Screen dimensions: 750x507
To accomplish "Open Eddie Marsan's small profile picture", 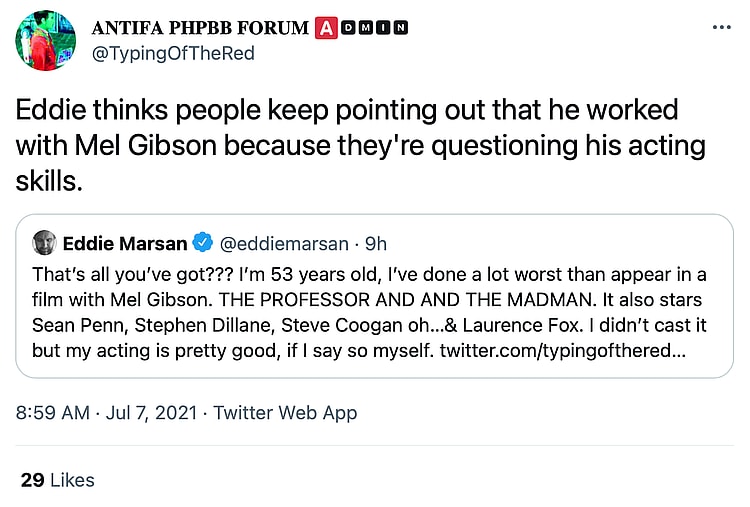I will pyautogui.click(x=44, y=243).
